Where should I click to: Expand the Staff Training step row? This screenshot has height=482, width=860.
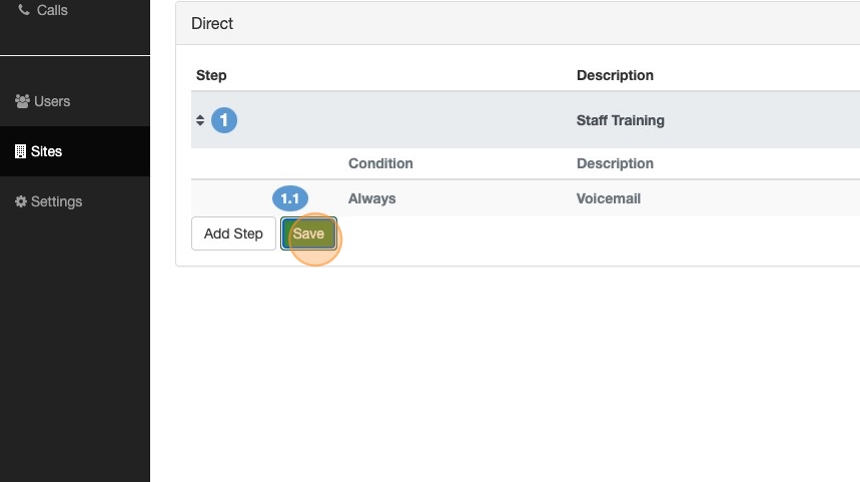[x=620, y=120]
